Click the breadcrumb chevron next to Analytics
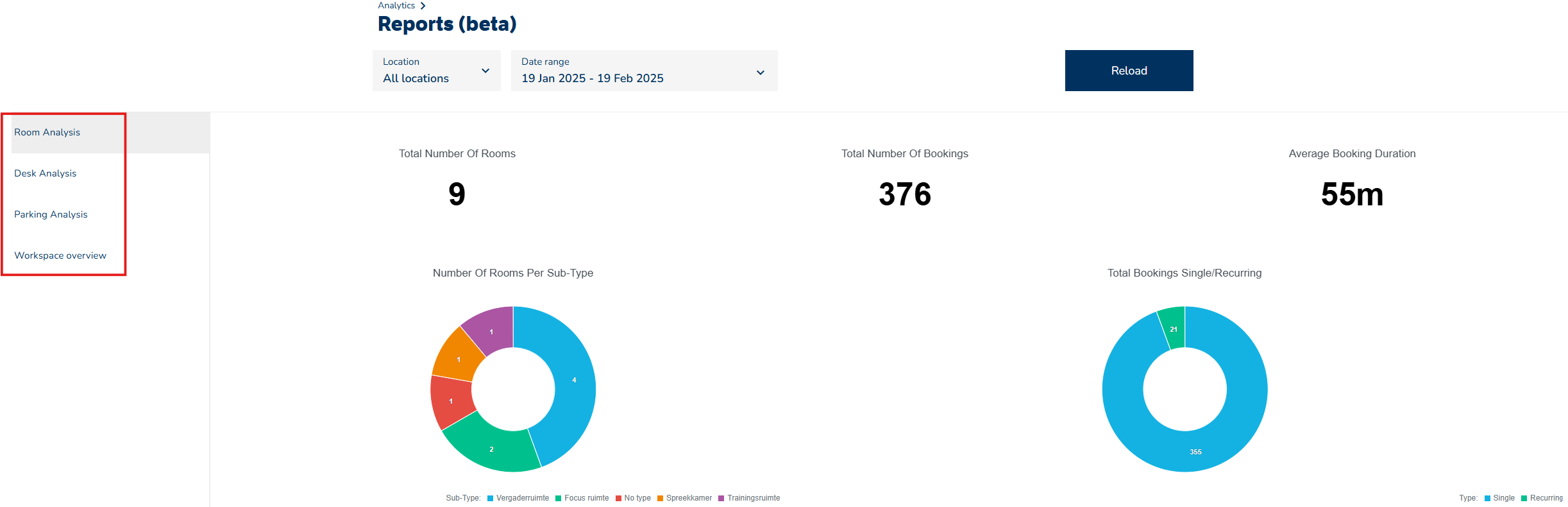This screenshot has height=507, width=1568. click(x=423, y=6)
